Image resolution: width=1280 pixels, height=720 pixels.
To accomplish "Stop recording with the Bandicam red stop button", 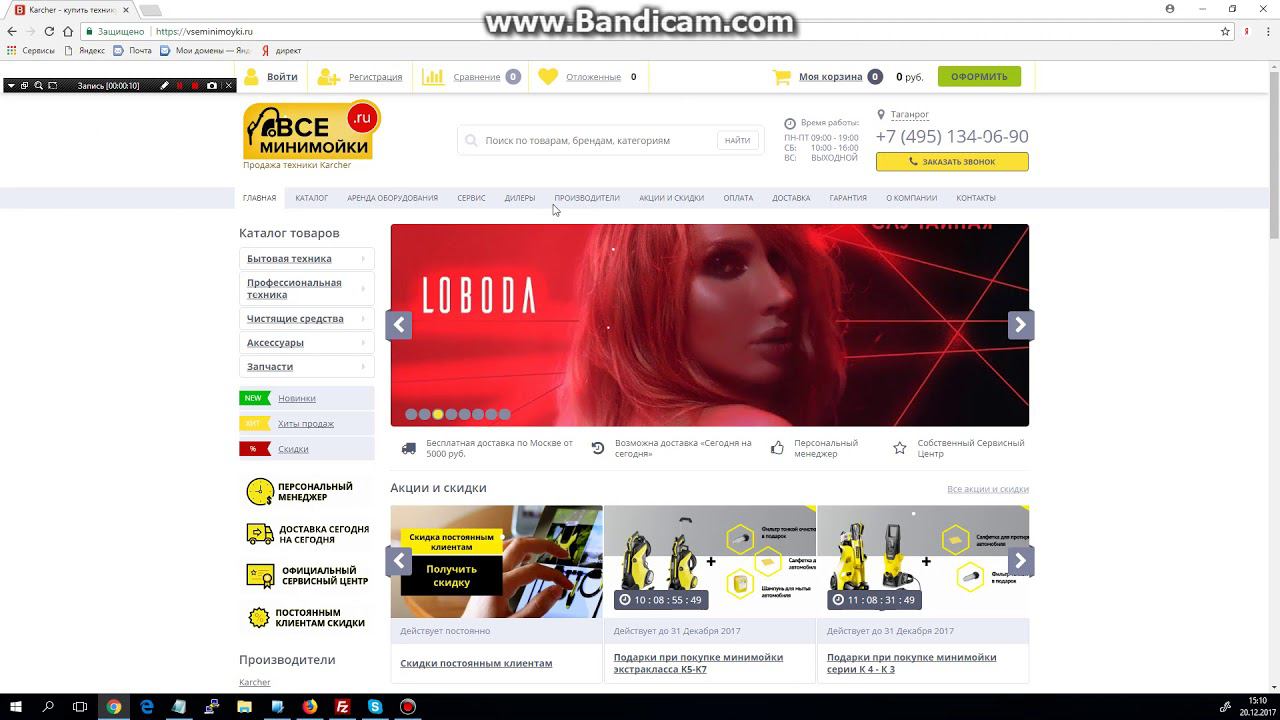I will point(195,86).
